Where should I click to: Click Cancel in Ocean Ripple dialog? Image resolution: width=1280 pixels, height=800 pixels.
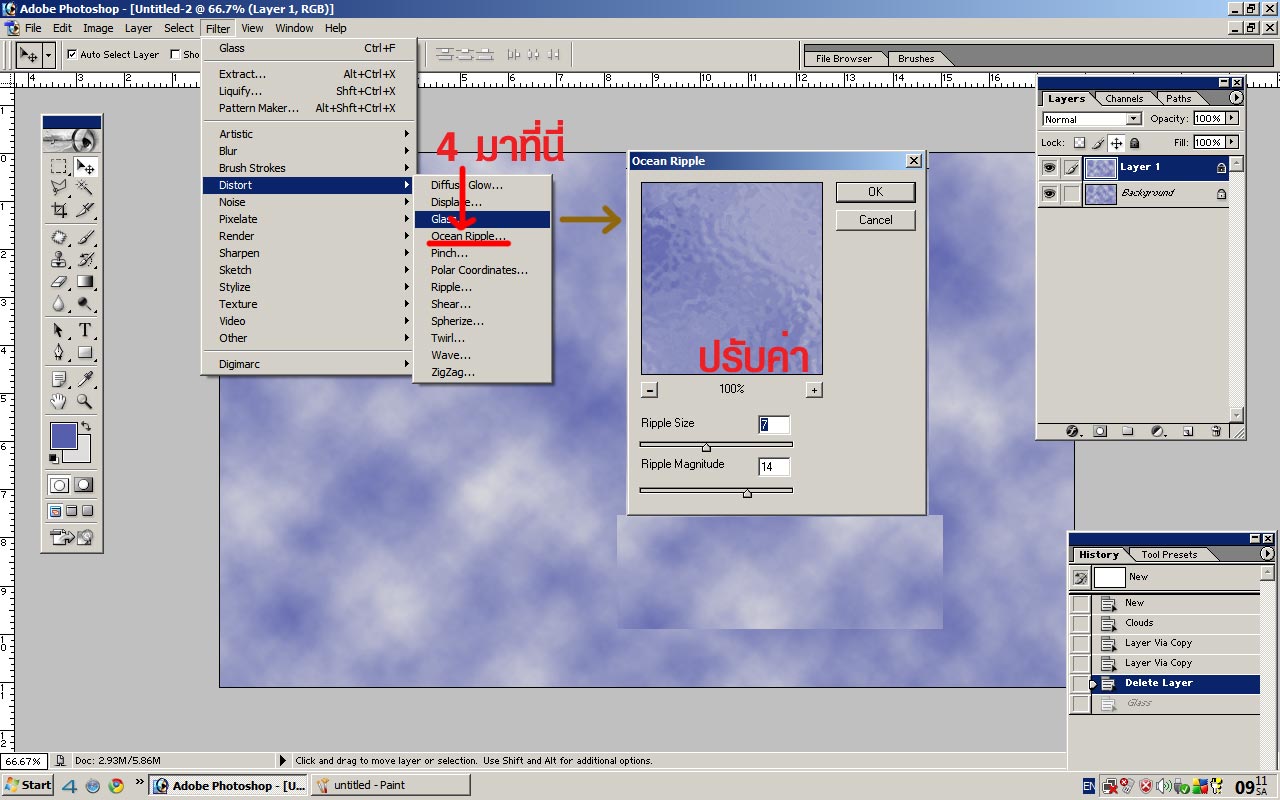pyautogui.click(x=875, y=220)
